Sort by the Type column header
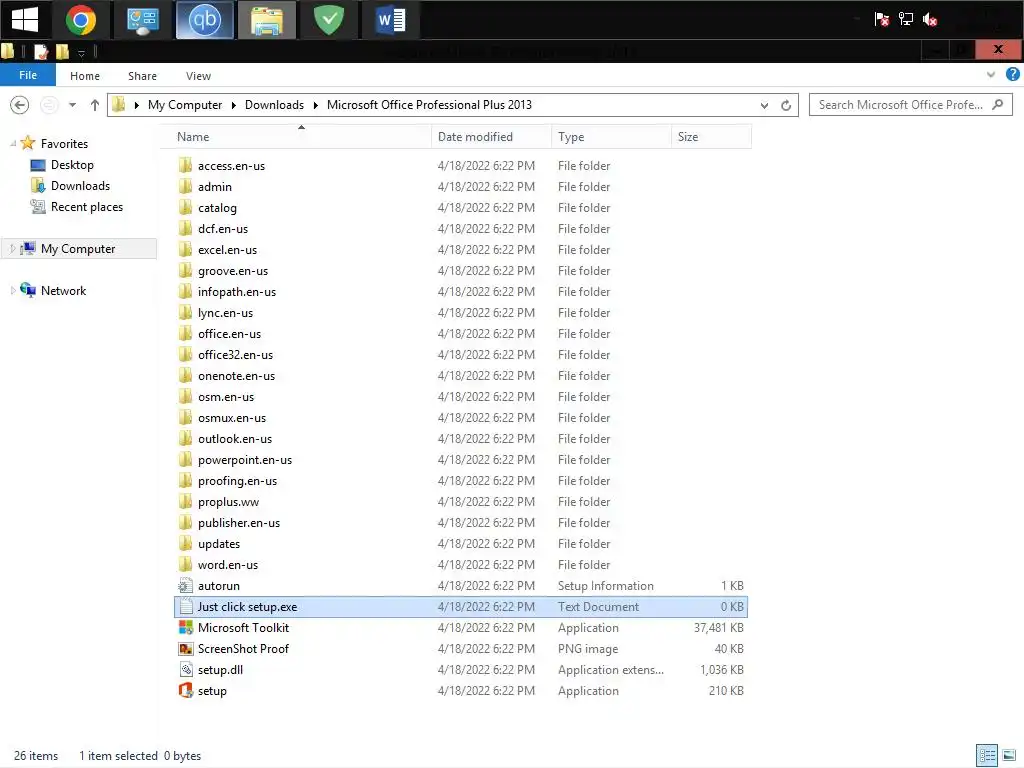 pyautogui.click(x=611, y=136)
